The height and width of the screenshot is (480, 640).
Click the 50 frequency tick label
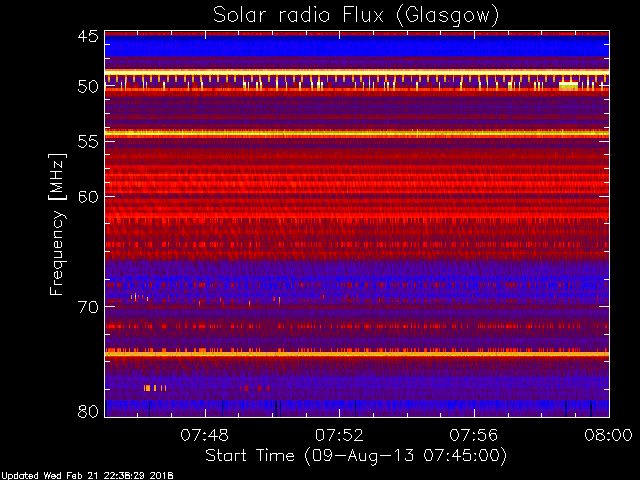click(88, 87)
